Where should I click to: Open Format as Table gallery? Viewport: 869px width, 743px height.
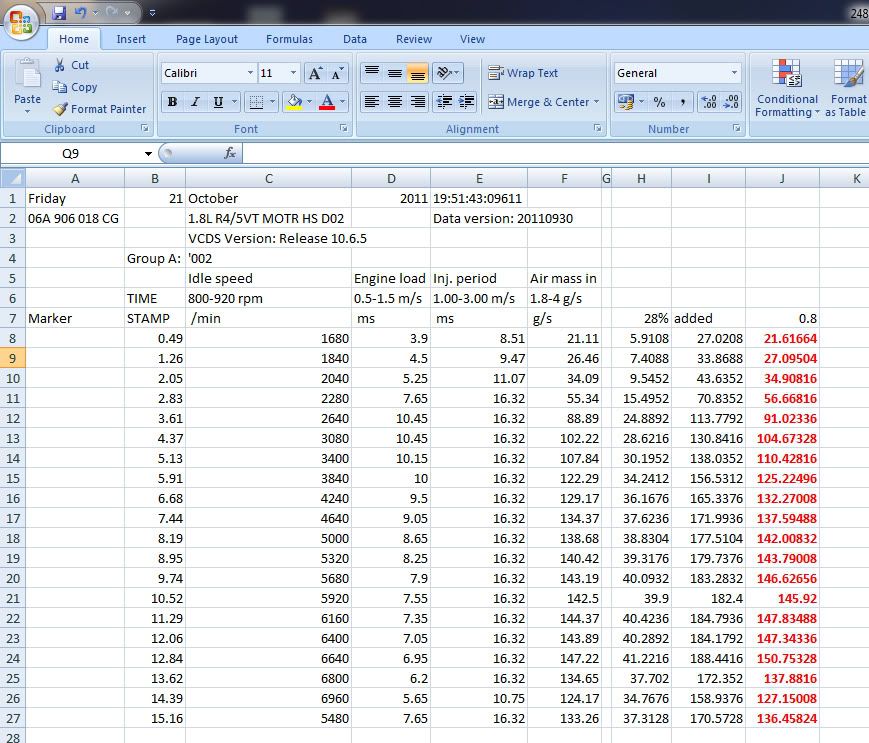point(848,89)
